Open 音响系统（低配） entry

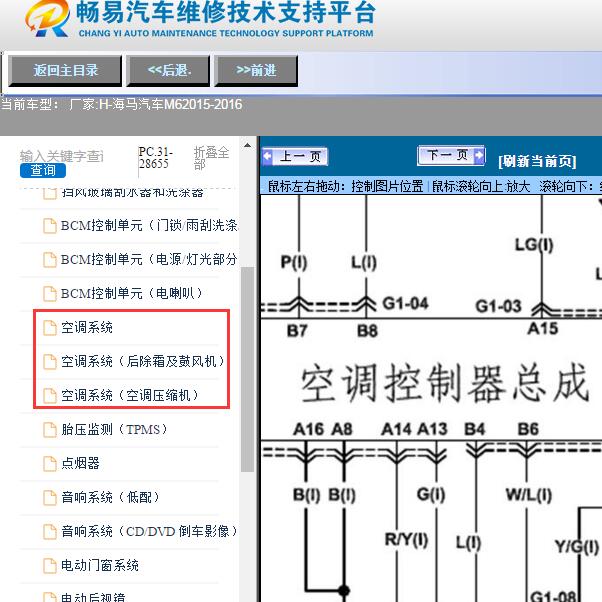tap(110, 497)
